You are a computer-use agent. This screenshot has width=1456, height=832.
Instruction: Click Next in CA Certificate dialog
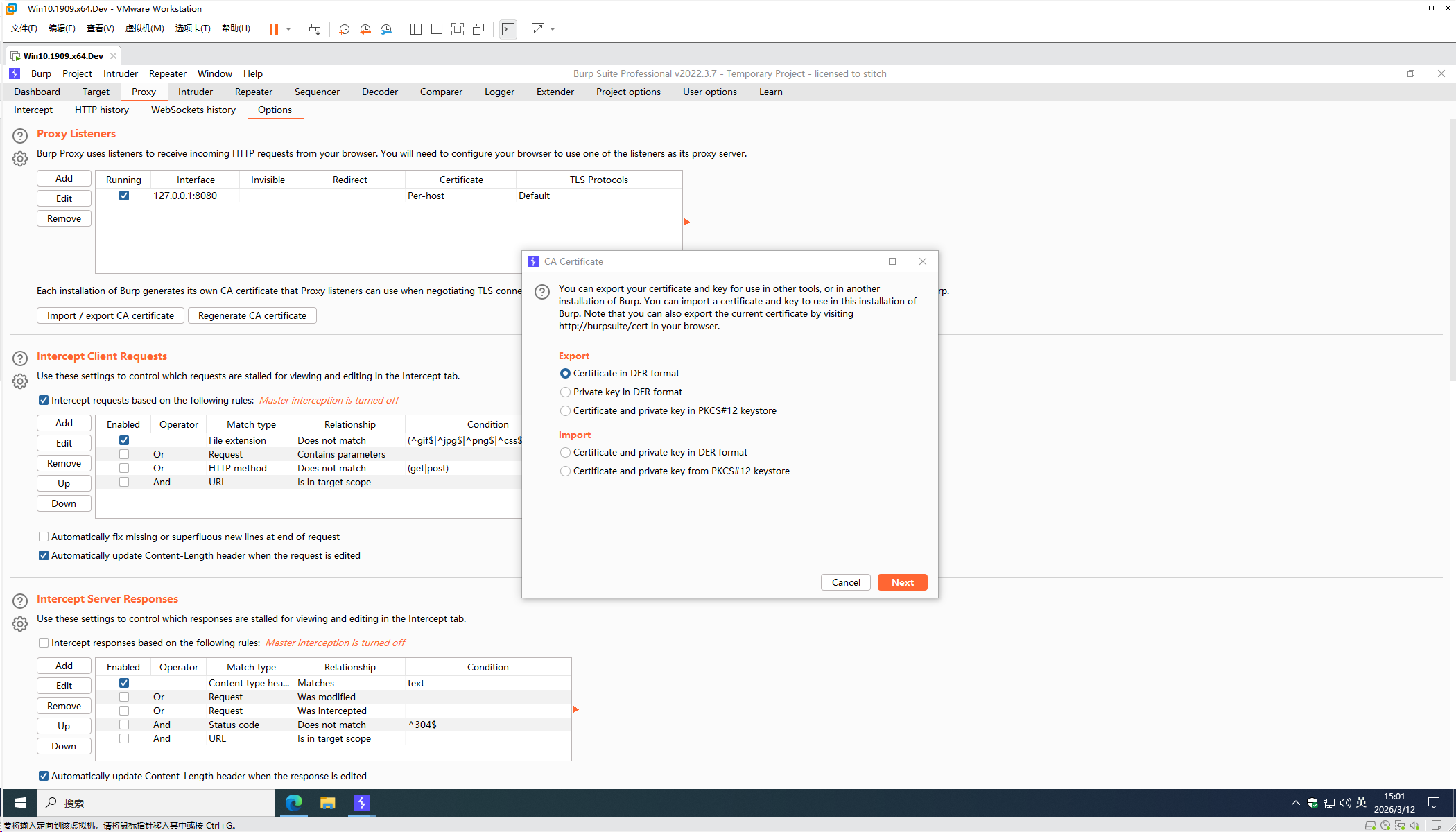[x=902, y=582]
